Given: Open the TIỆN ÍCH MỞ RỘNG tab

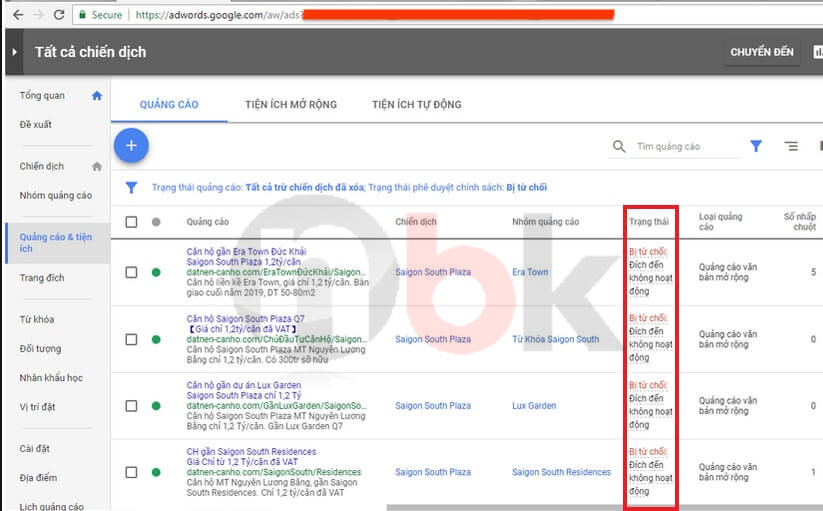Looking at the screenshot, I should 291,104.
